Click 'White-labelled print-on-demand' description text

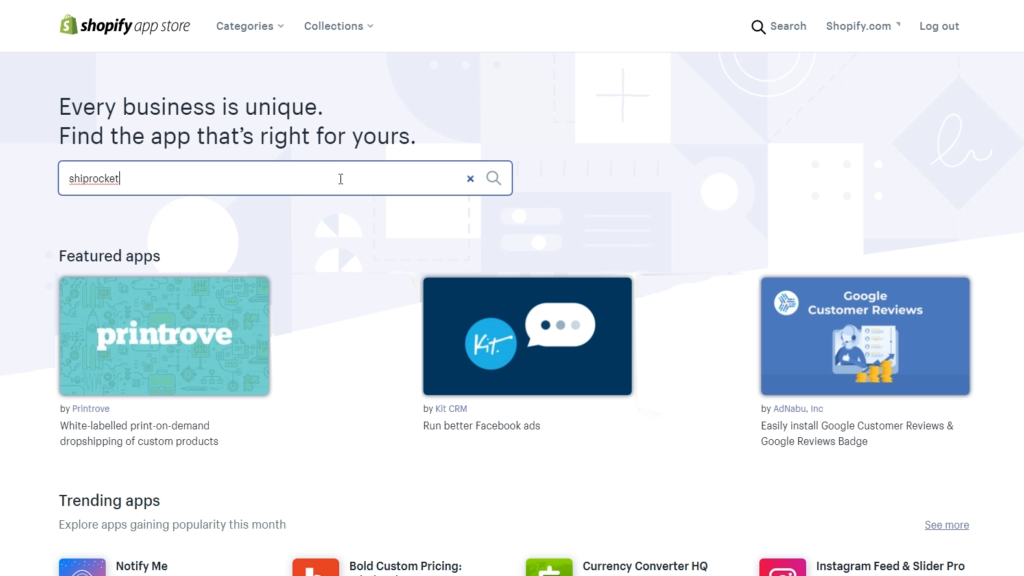pyautogui.click(x=139, y=434)
